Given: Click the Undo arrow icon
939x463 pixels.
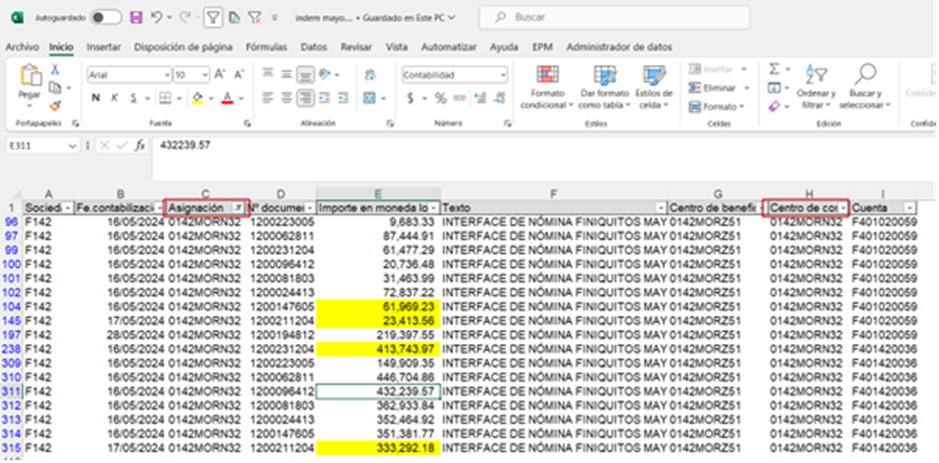Looking at the screenshot, I should pyautogui.click(x=155, y=18).
